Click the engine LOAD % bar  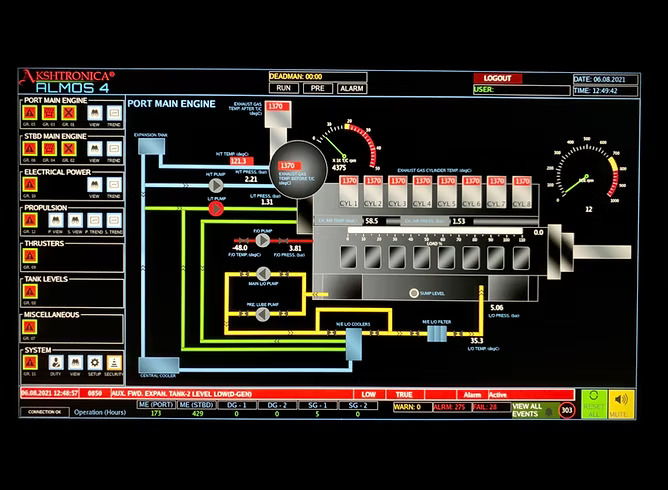(x=435, y=231)
